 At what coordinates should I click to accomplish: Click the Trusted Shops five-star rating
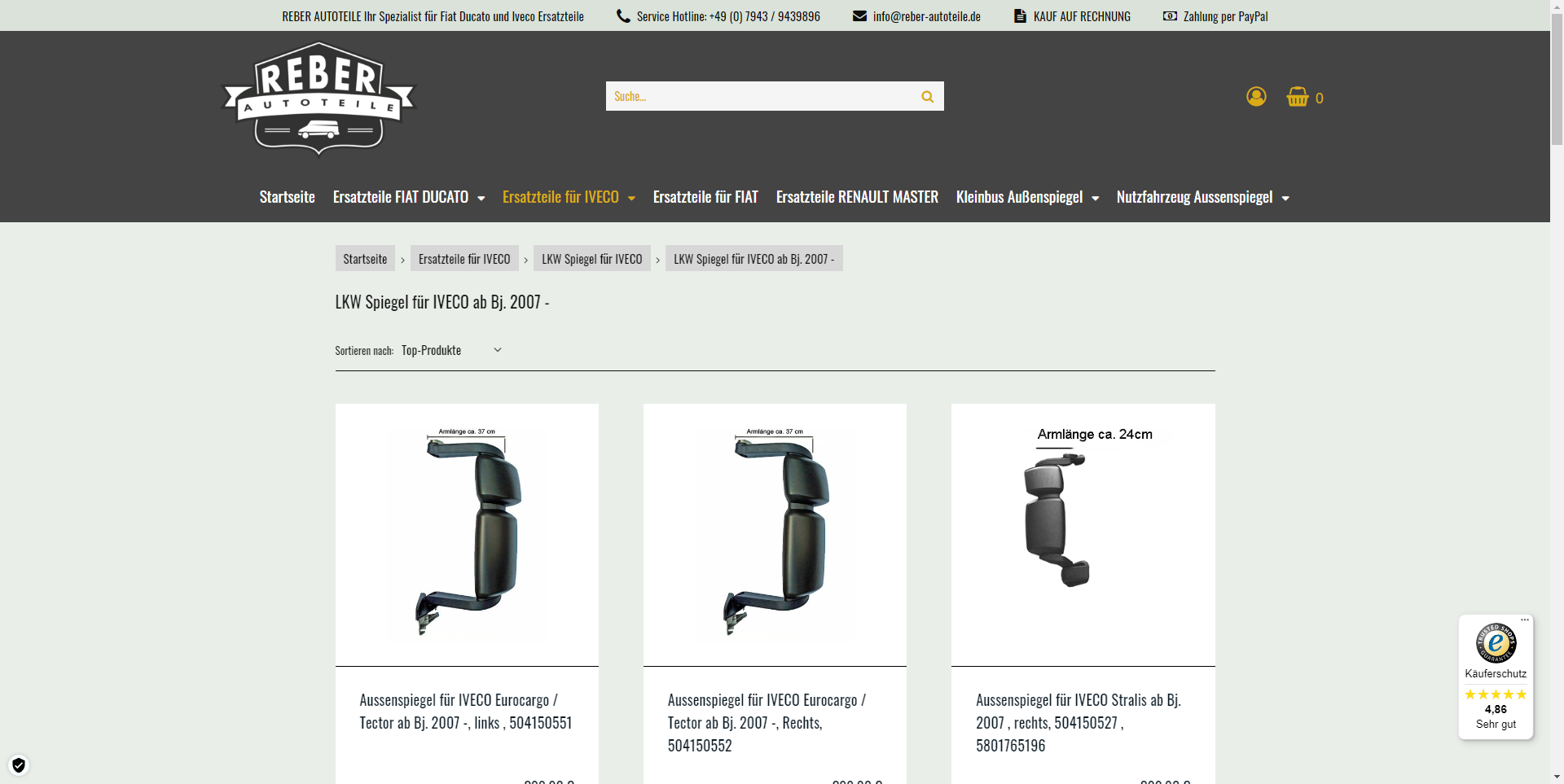pos(1496,694)
